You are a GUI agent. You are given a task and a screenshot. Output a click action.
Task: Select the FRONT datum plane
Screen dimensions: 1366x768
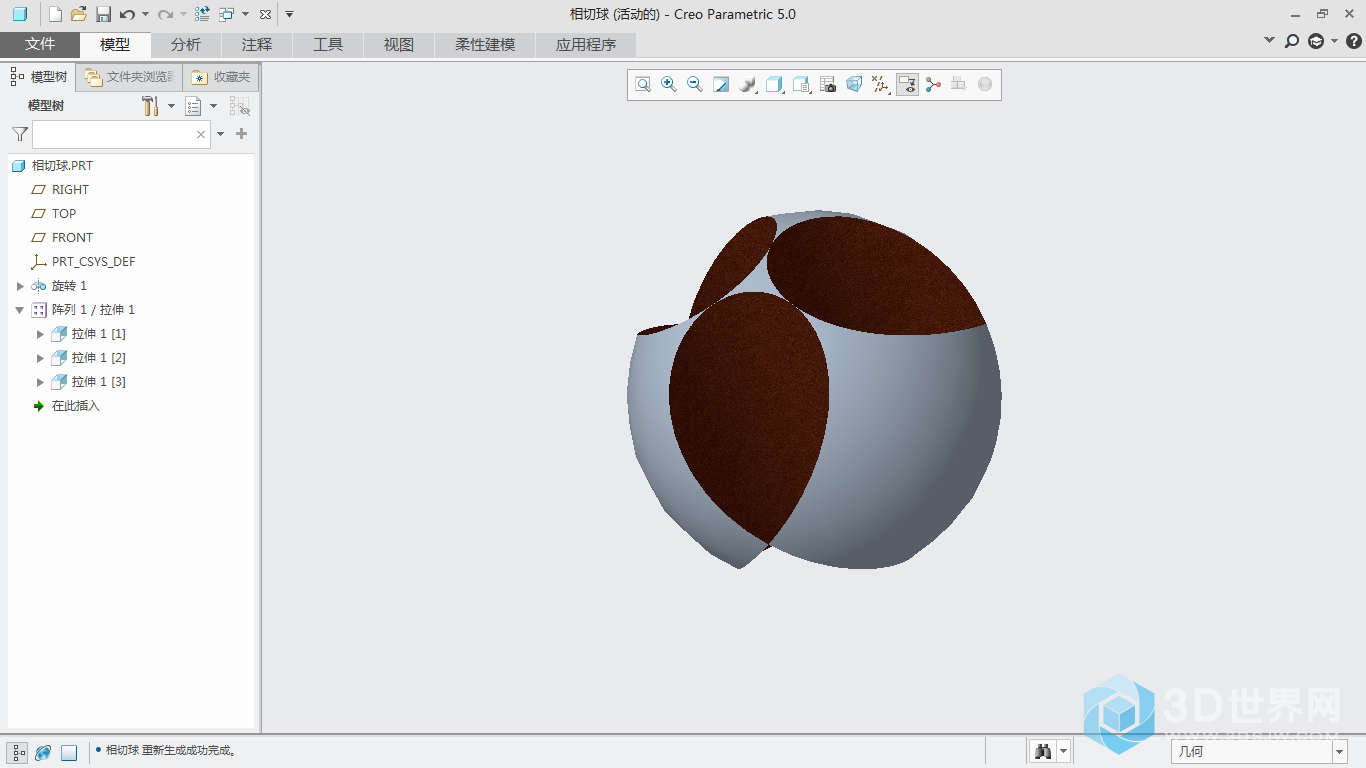pos(72,238)
